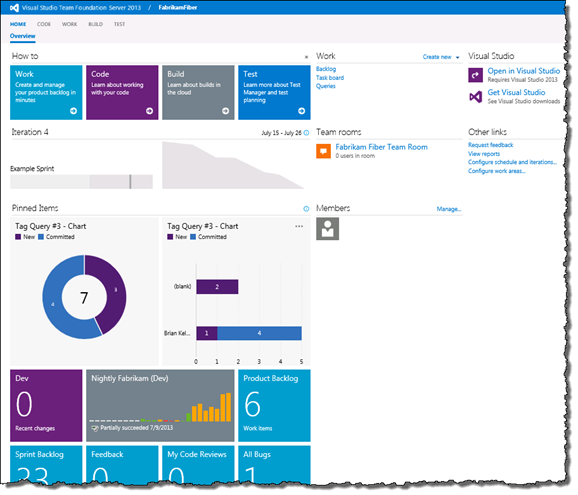Viewport: 578px width, 495px height.
Task: Open the Fabrikam Fiber Team Room link
Action: pyautogui.click(x=382, y=147)
